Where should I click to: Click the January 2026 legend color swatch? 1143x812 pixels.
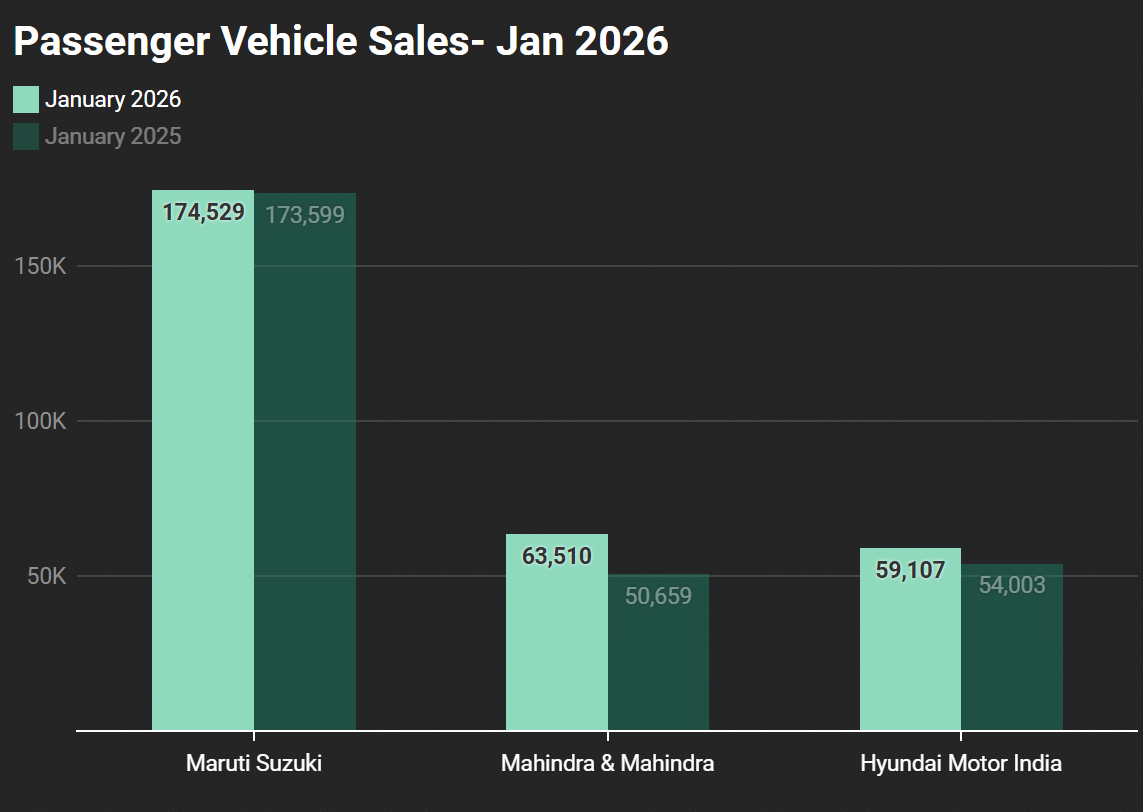26,99
